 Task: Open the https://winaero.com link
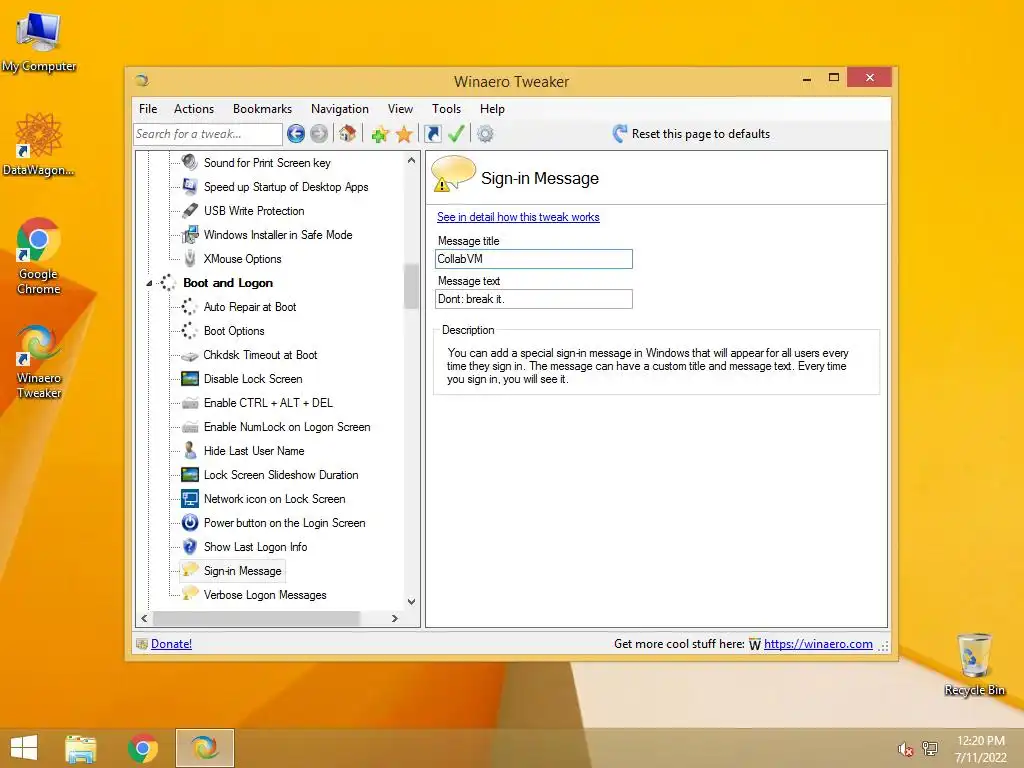[x=818, y=644]
